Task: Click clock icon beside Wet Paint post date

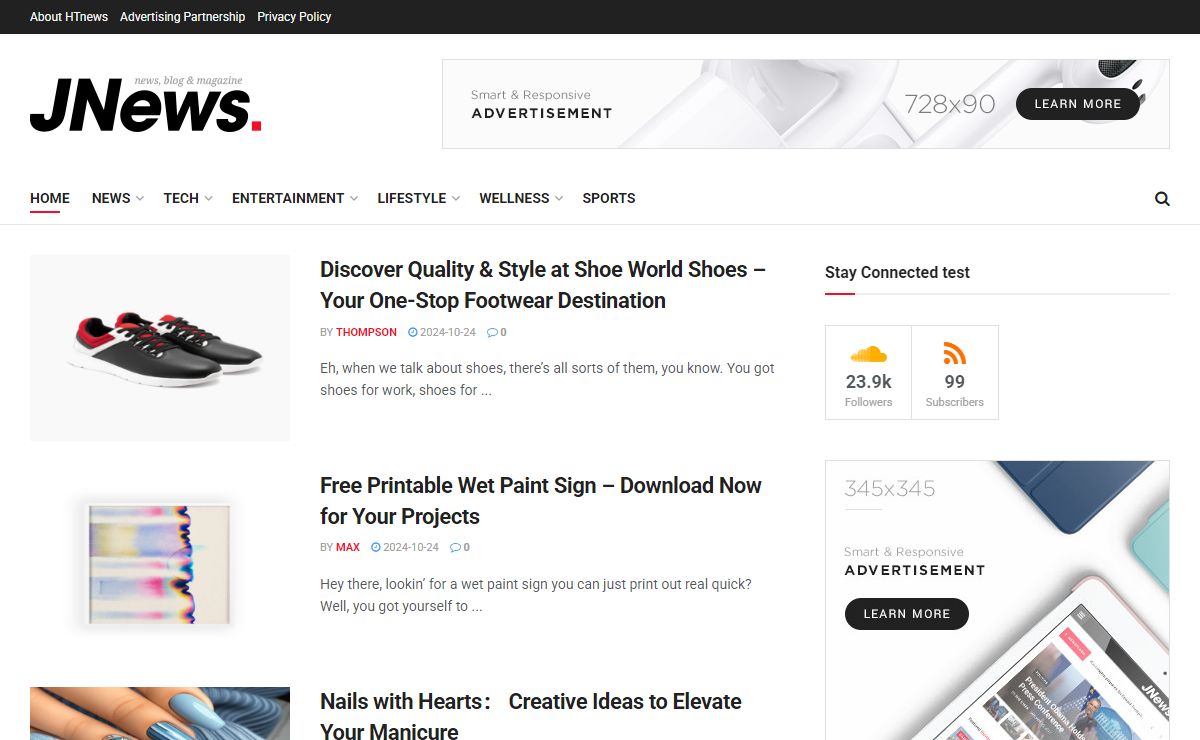Action: click(x=376, y=548)
